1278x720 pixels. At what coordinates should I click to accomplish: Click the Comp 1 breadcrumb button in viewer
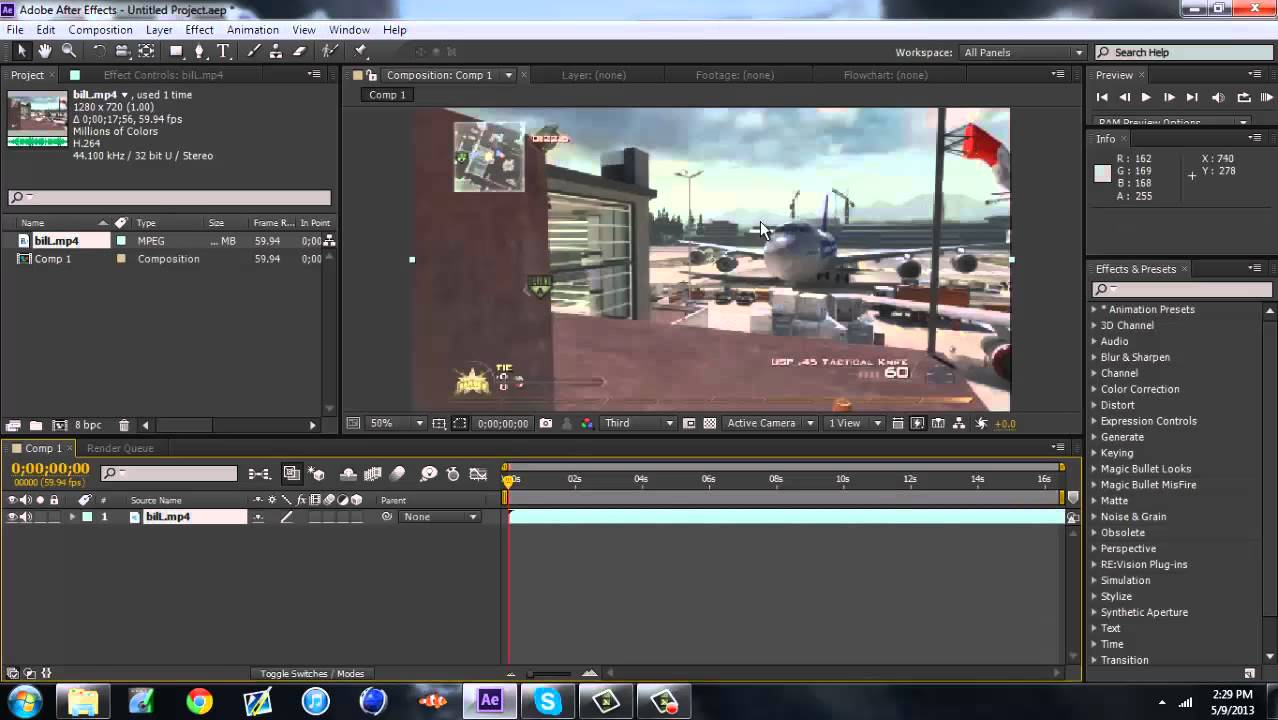pos(388,95)
